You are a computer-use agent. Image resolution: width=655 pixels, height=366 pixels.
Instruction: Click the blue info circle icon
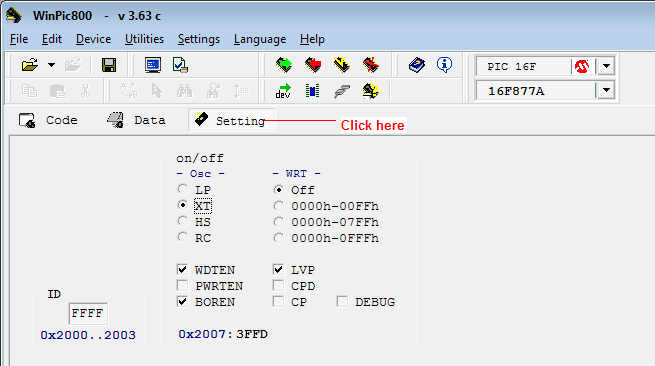(x=444, y=65)
